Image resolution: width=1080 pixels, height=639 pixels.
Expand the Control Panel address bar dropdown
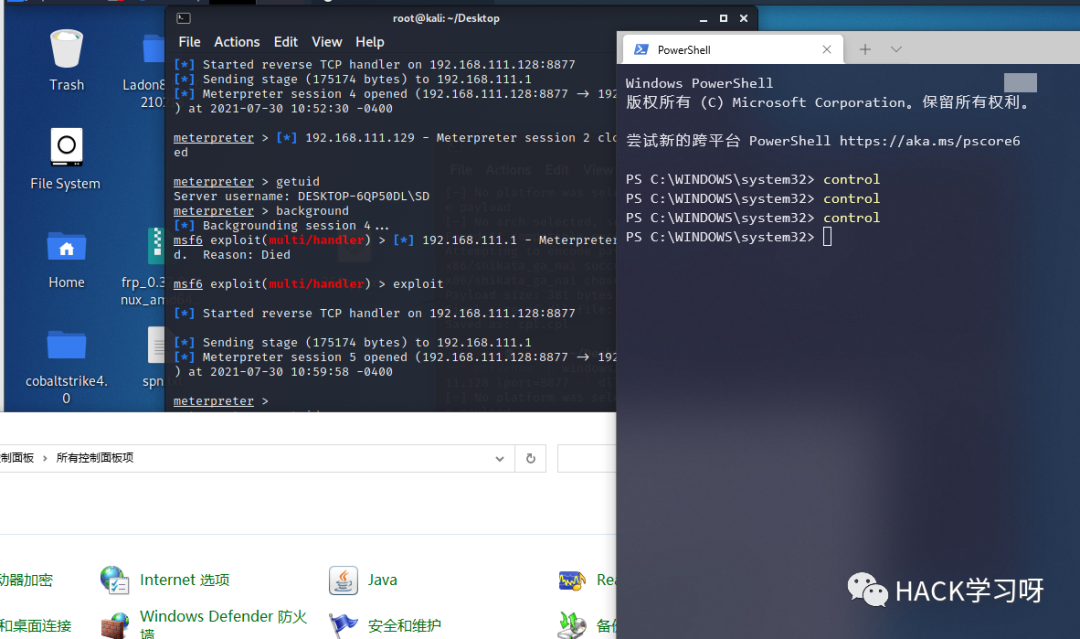pyautogui.click(x=499, y=459)
